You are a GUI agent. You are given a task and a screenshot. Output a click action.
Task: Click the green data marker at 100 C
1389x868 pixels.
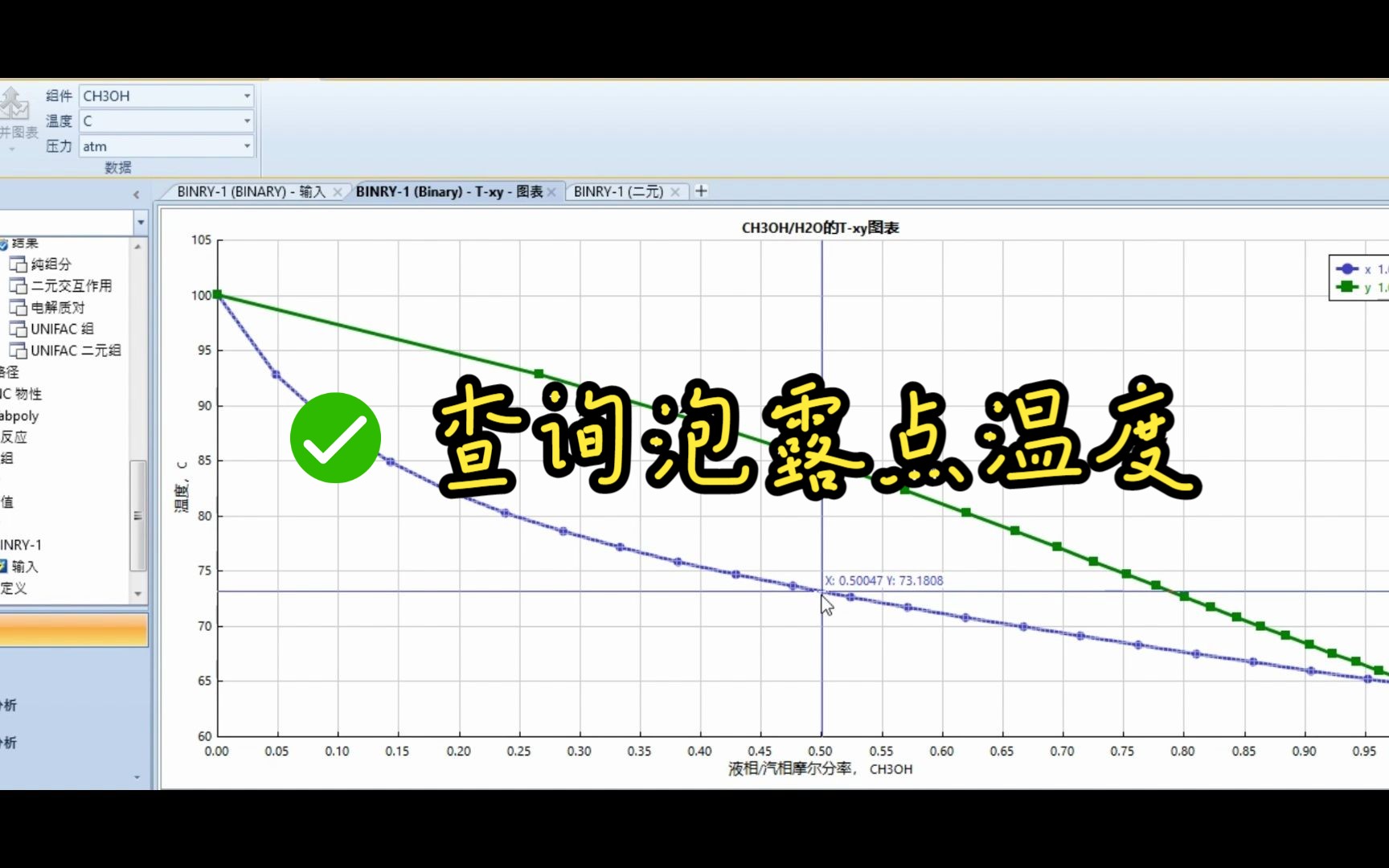[217, 295]
